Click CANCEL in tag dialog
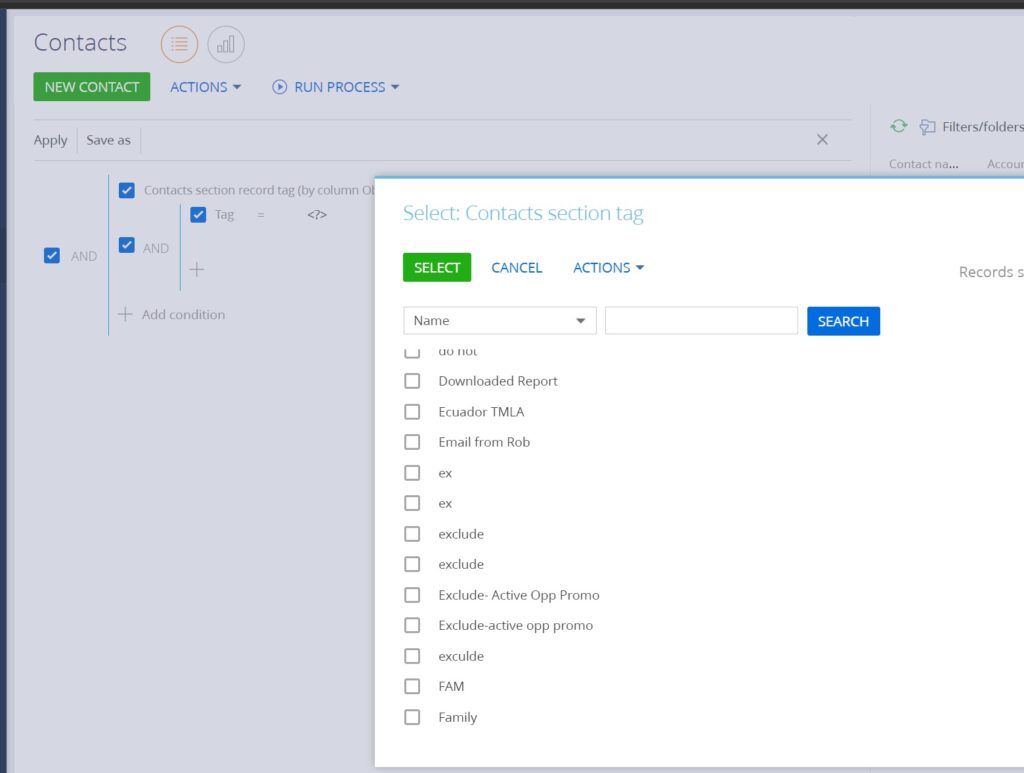1024x773 pixels. click(517, 268)
